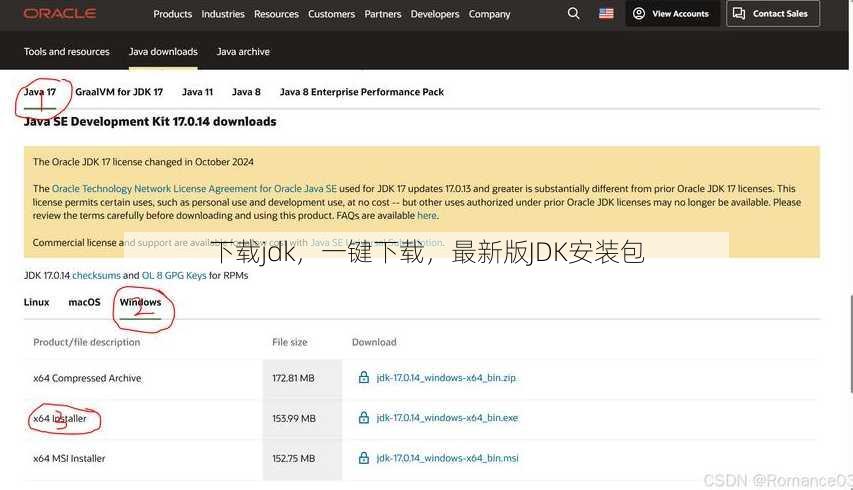Select the Linux platform tab

point(36,302)
